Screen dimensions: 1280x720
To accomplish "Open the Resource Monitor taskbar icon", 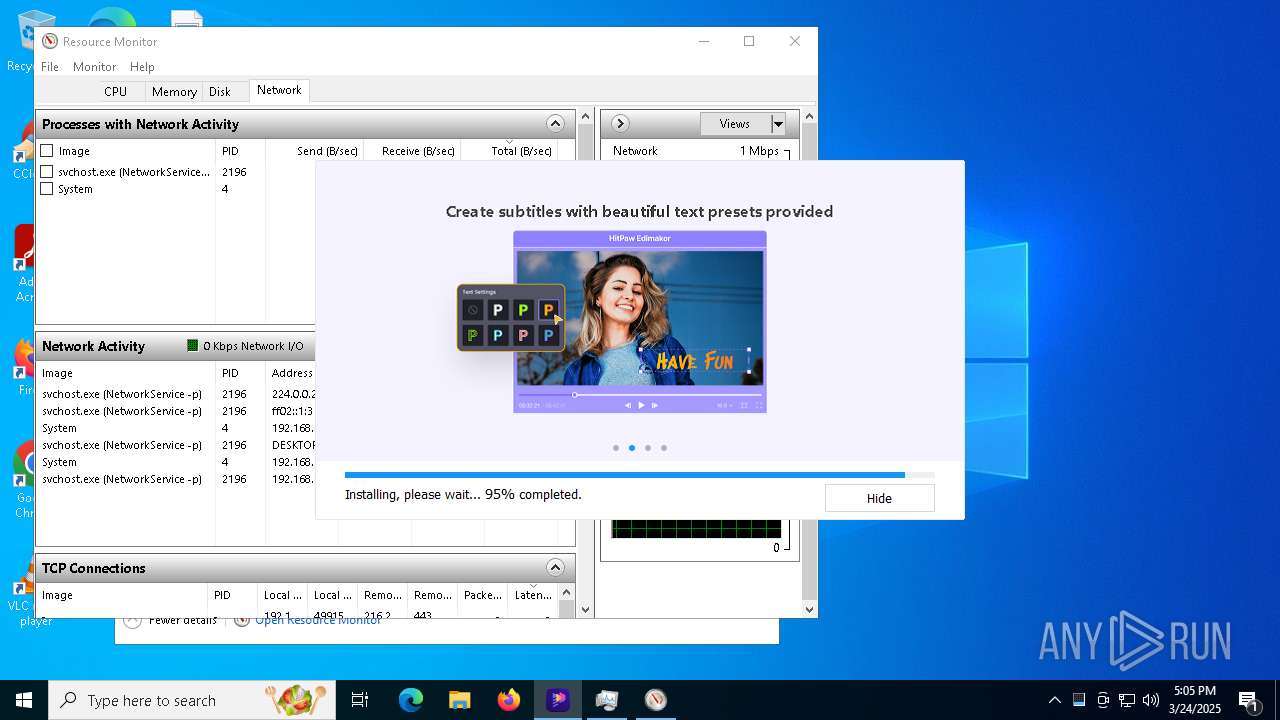I will [655, 700].
